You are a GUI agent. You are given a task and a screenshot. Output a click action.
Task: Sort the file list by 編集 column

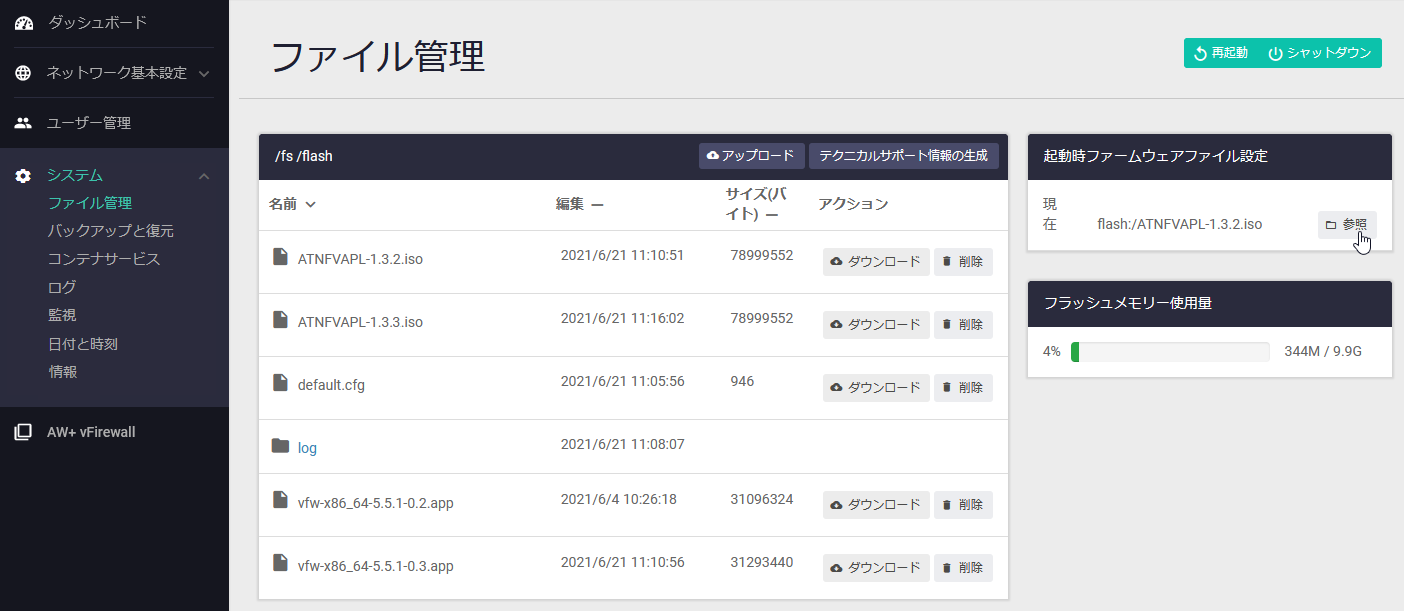click(x=580, y=204)
